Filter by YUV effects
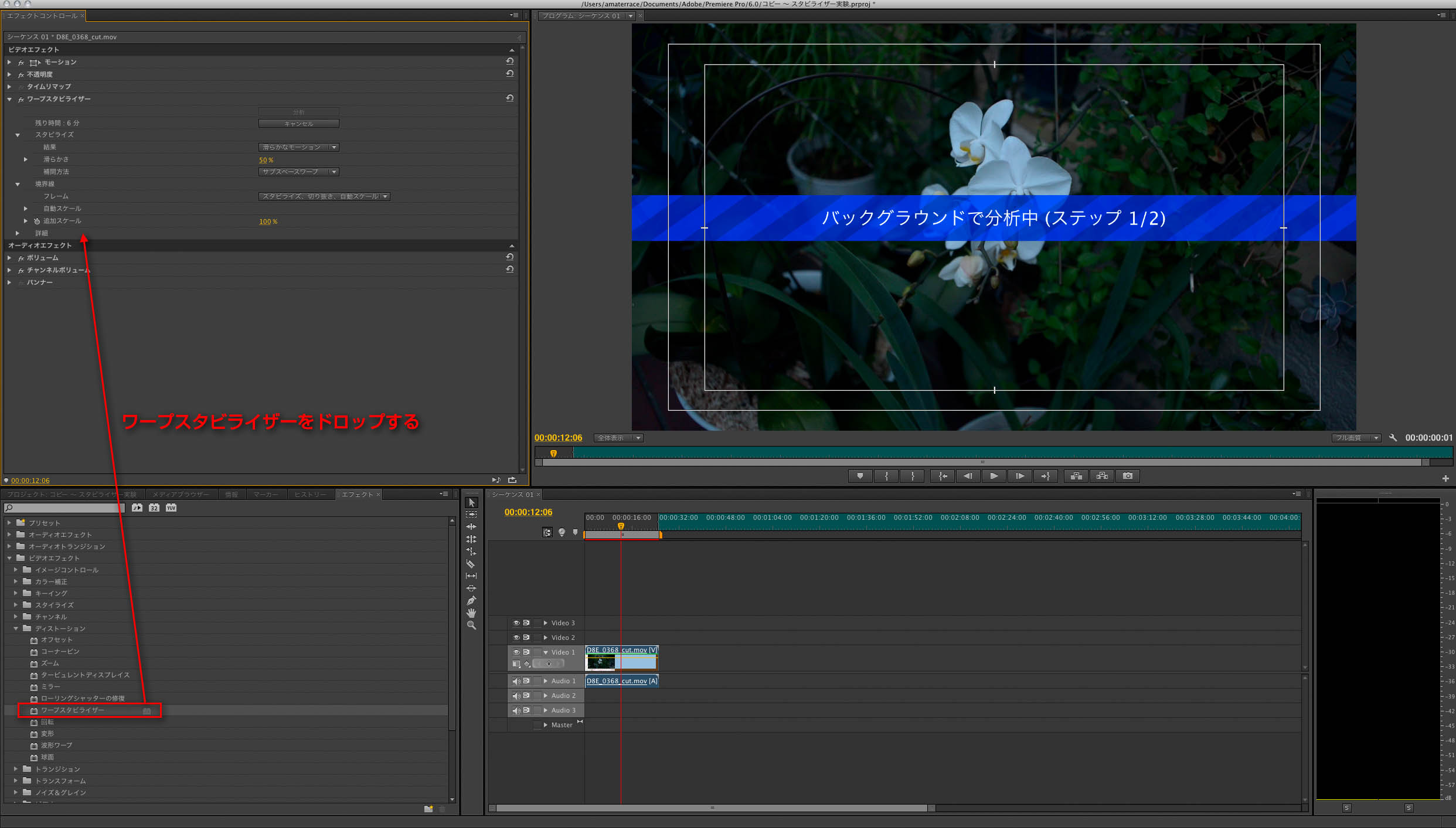1456x828 pixels. click(x=171, y=507)
